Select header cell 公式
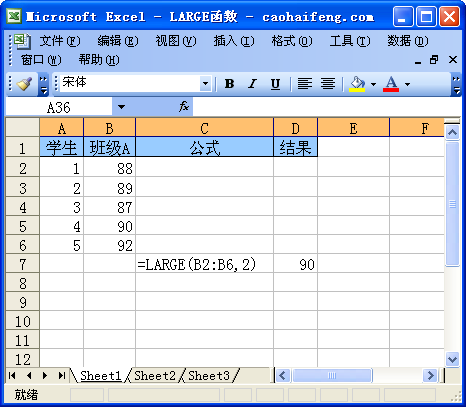 coord(204,147)
